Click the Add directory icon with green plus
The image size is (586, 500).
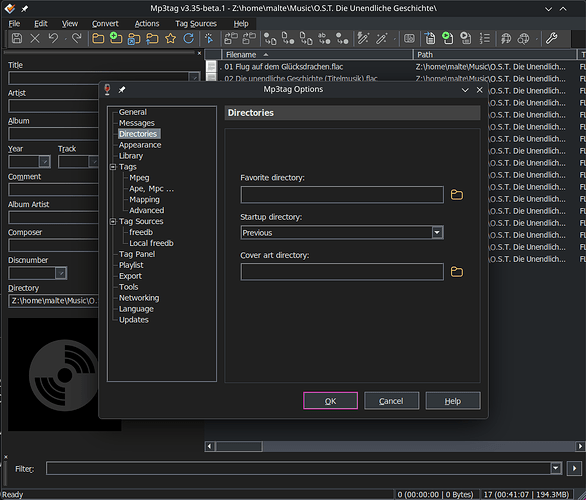[x=116, y=38]
